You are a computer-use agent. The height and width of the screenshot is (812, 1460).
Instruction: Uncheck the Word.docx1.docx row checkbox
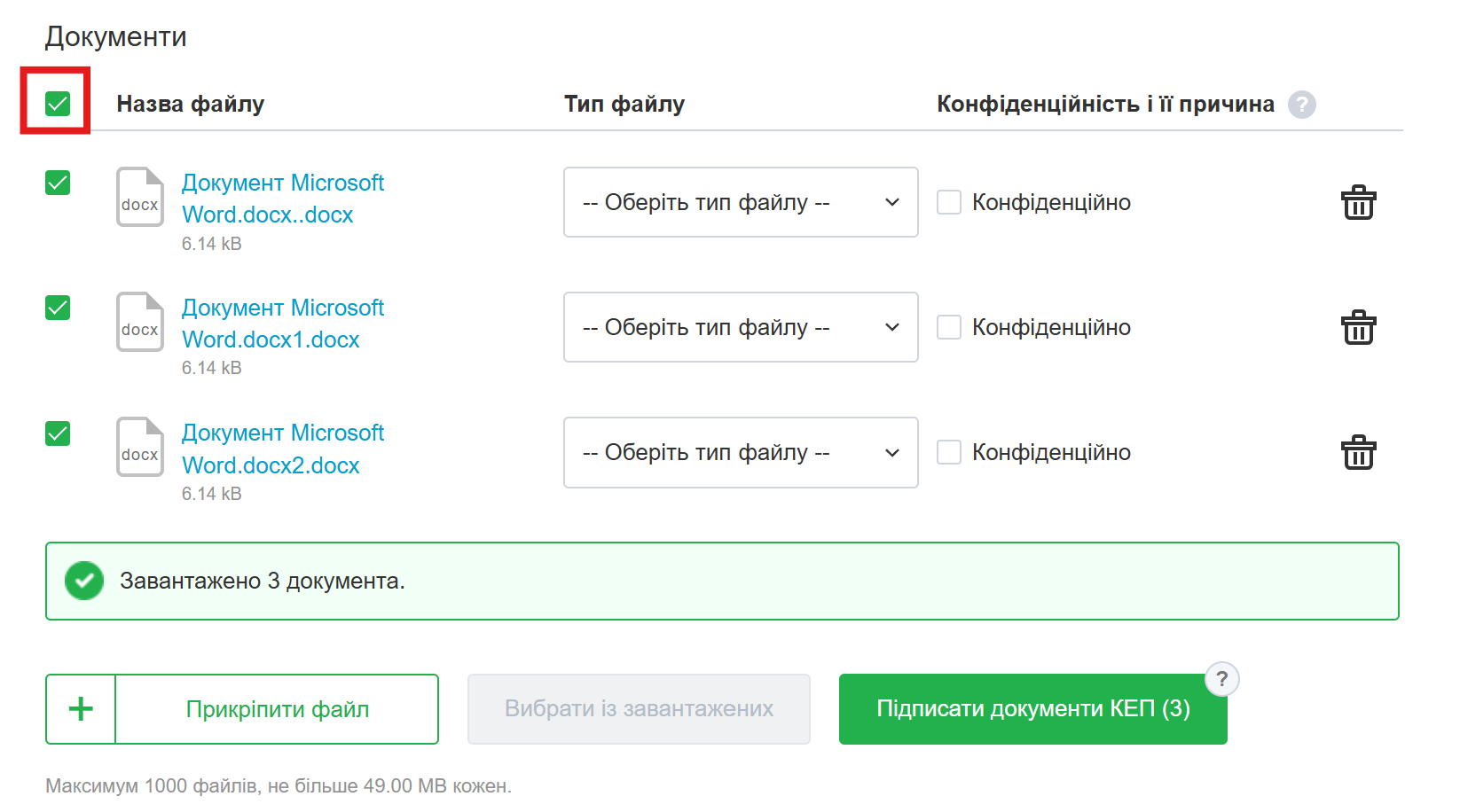tap(58, 308)
